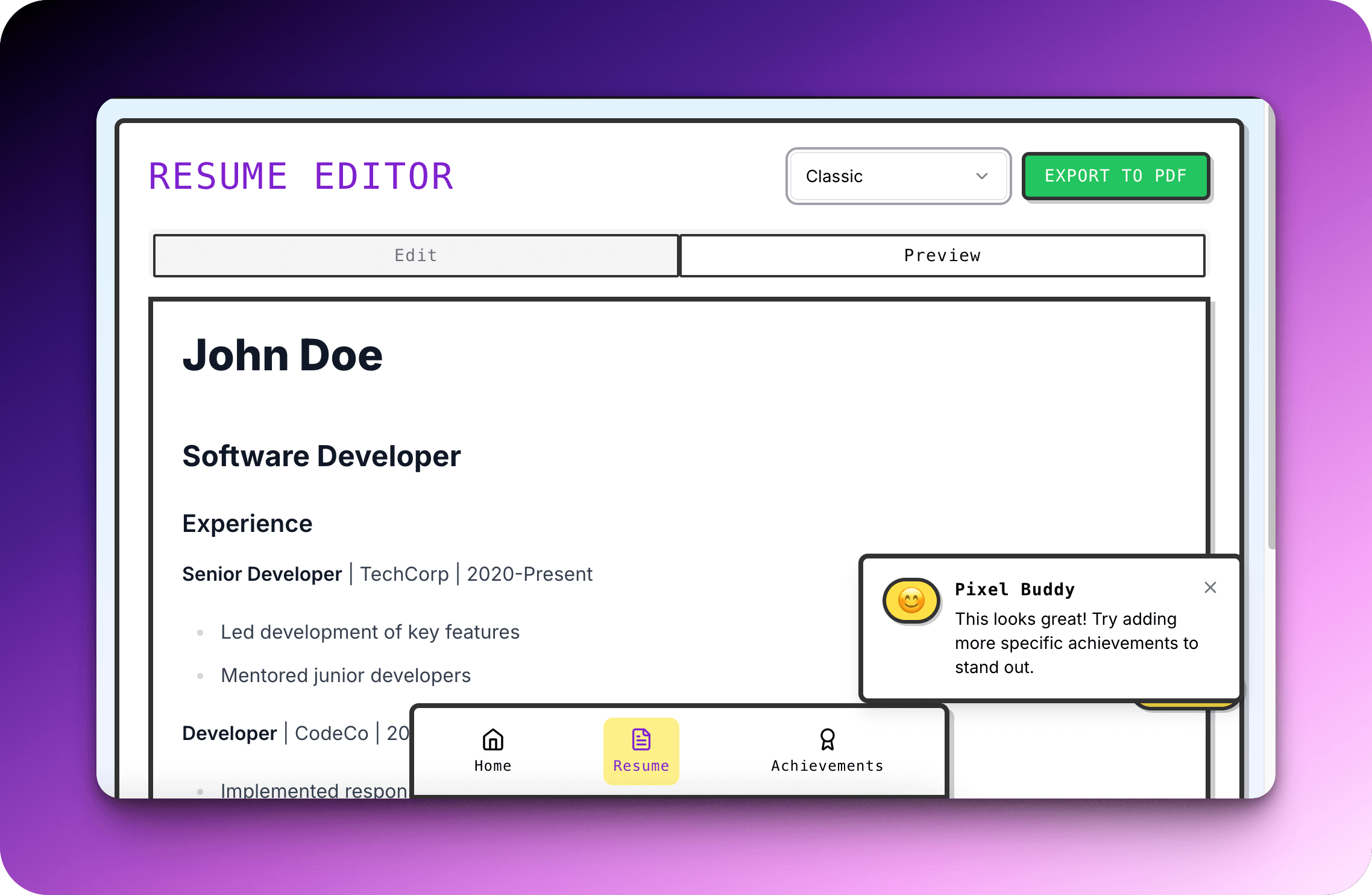Open the Classic template selector
Viewport: 1372px width, 895px height.
tap(898, 176)
